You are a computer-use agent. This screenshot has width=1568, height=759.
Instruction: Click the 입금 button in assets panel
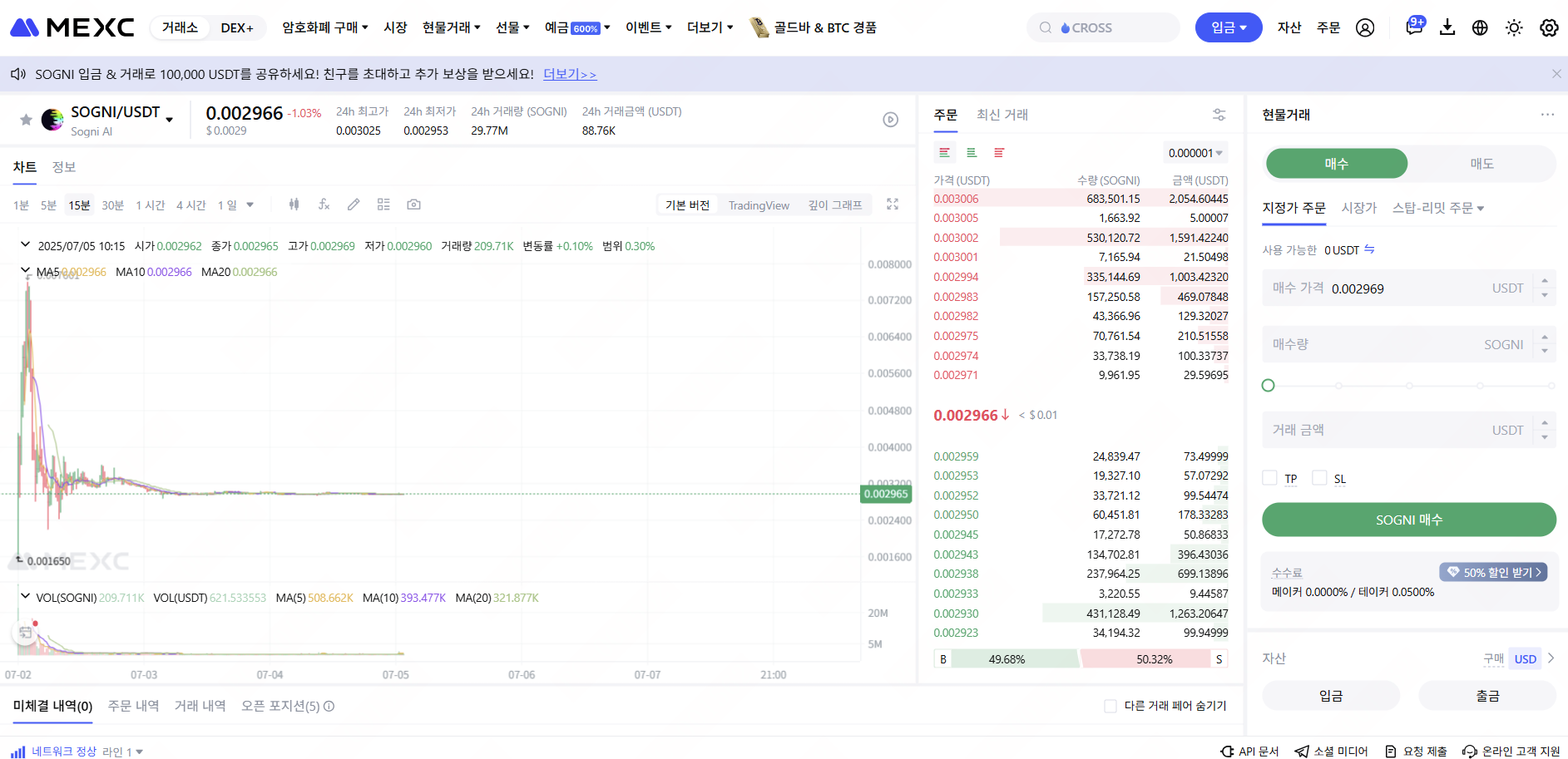pyautogui.click(x=1331, y=696)
